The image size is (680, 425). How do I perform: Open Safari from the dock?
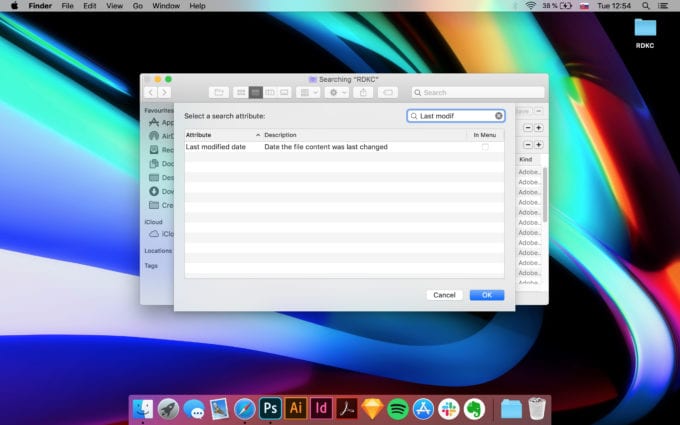[245, 408]
